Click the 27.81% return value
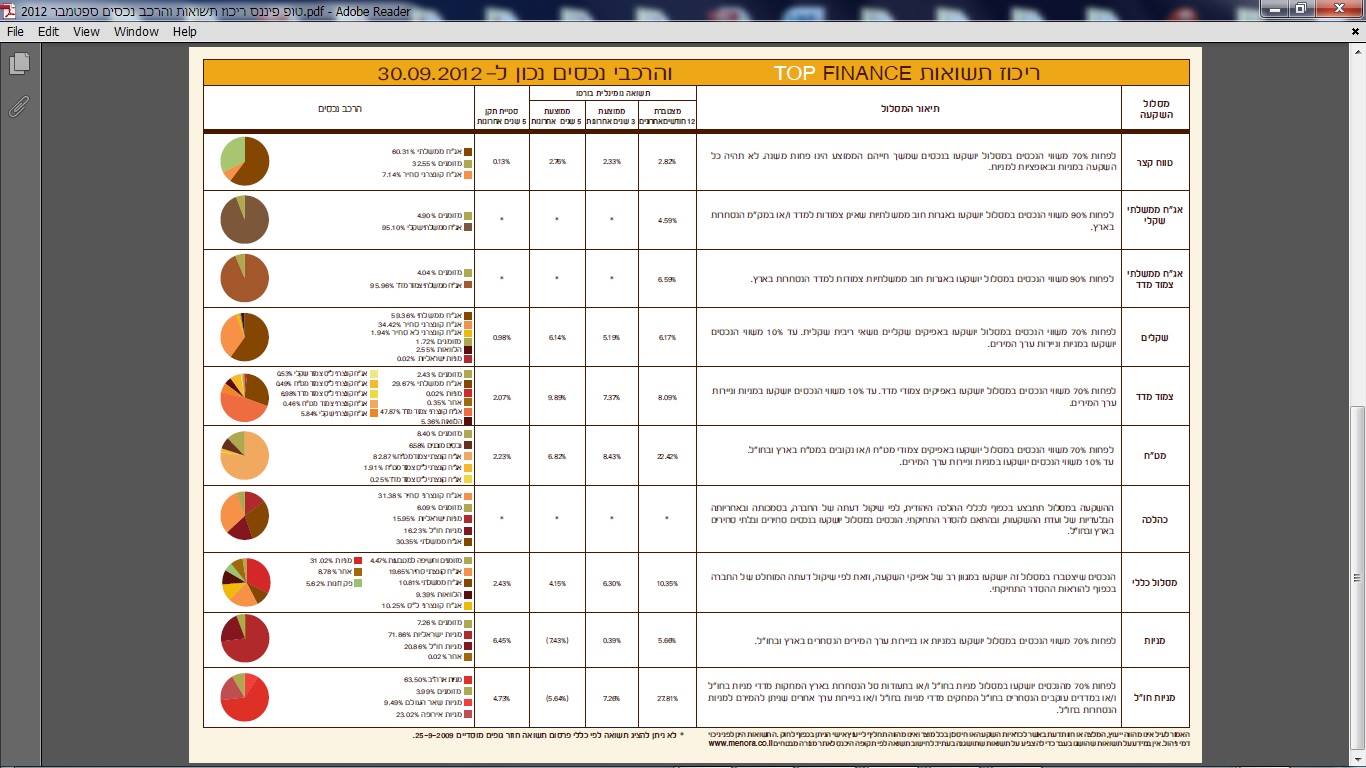This screenshot has width=1366, height=768. [x=667, y=699]
